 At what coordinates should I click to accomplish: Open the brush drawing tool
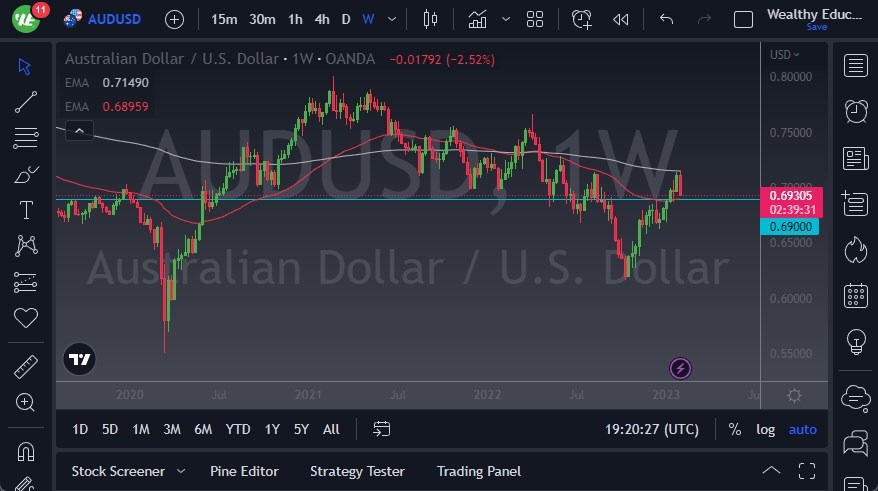point(26,173)
